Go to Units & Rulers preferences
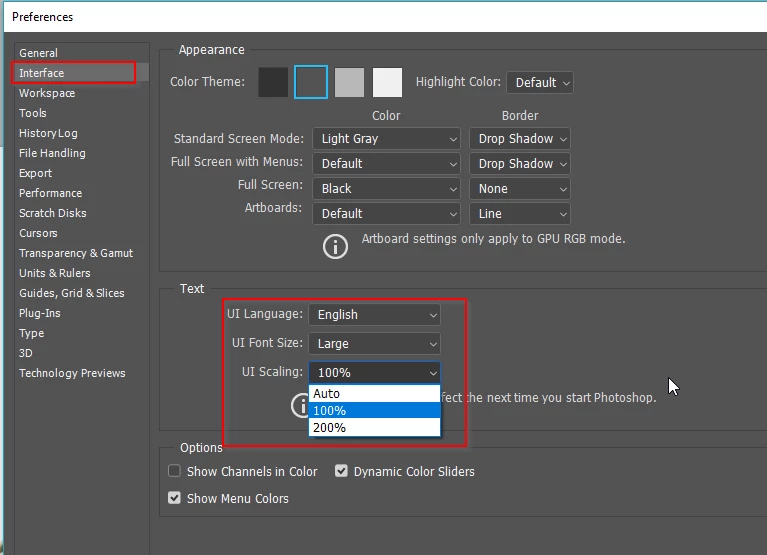 point(55,273)
